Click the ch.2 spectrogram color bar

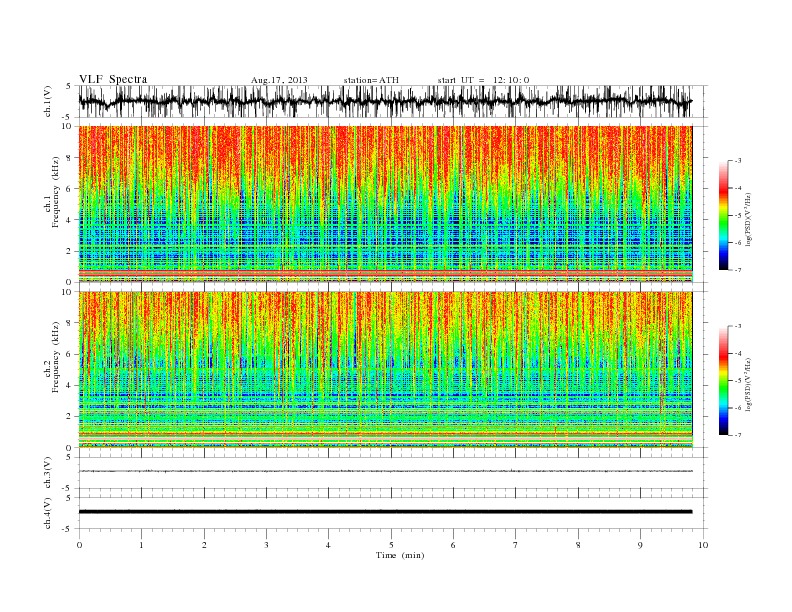point(723,380)
